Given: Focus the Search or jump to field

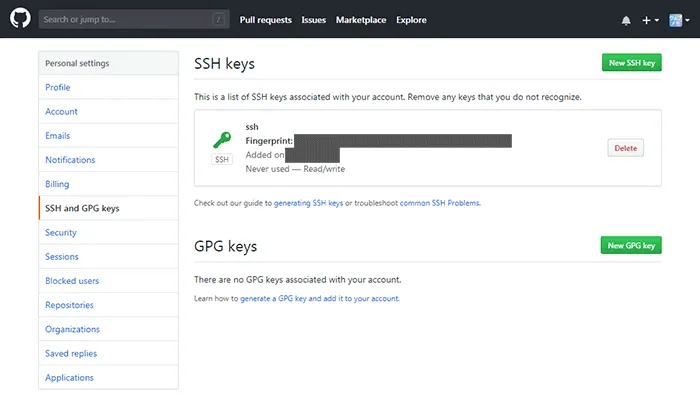Looking at the screenshot, I should [134, 19].
